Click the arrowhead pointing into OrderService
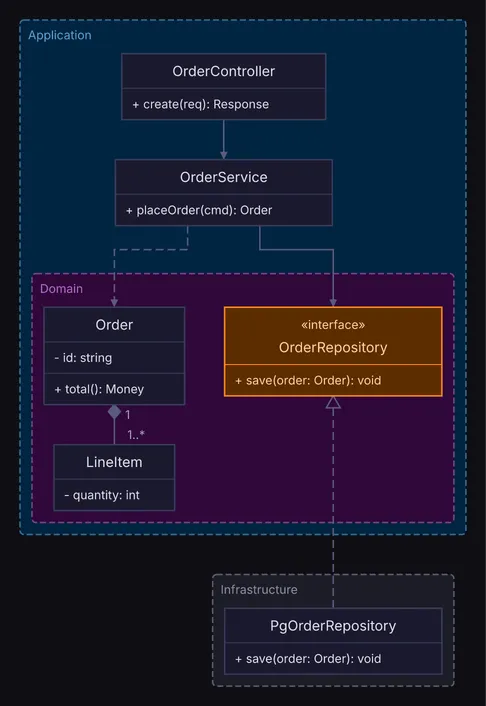 coord(223,155)
